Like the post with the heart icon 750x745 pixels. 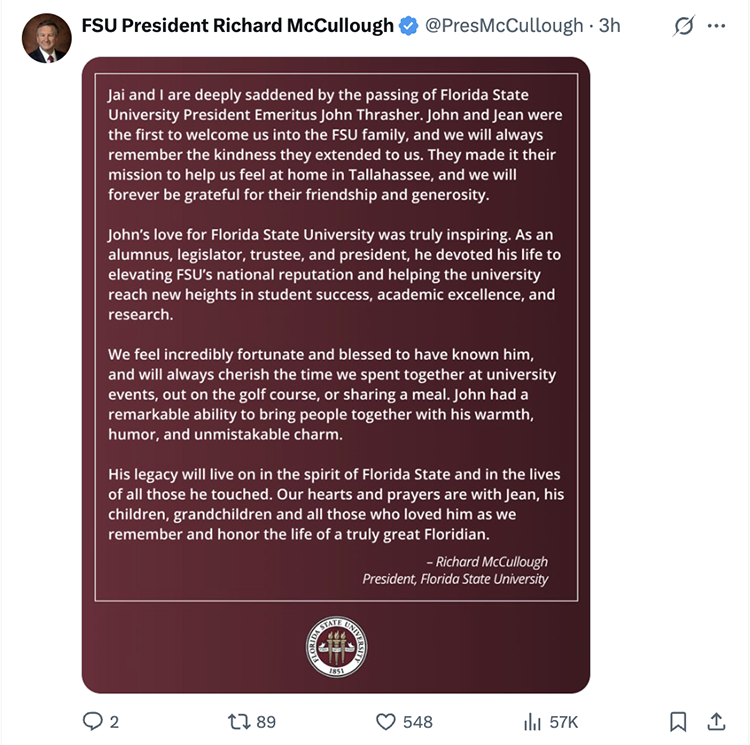[386, 721]
